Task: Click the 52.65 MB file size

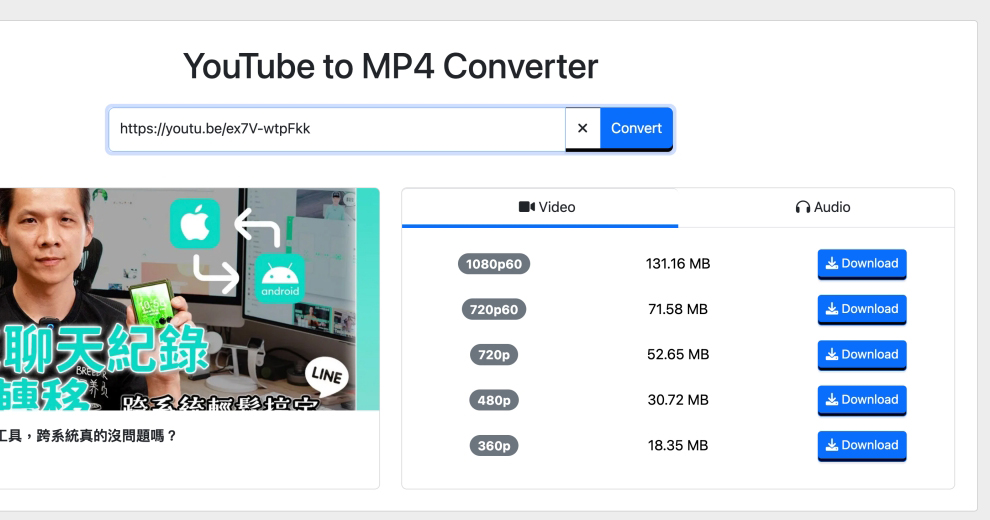Action: [x=677, y=355]
